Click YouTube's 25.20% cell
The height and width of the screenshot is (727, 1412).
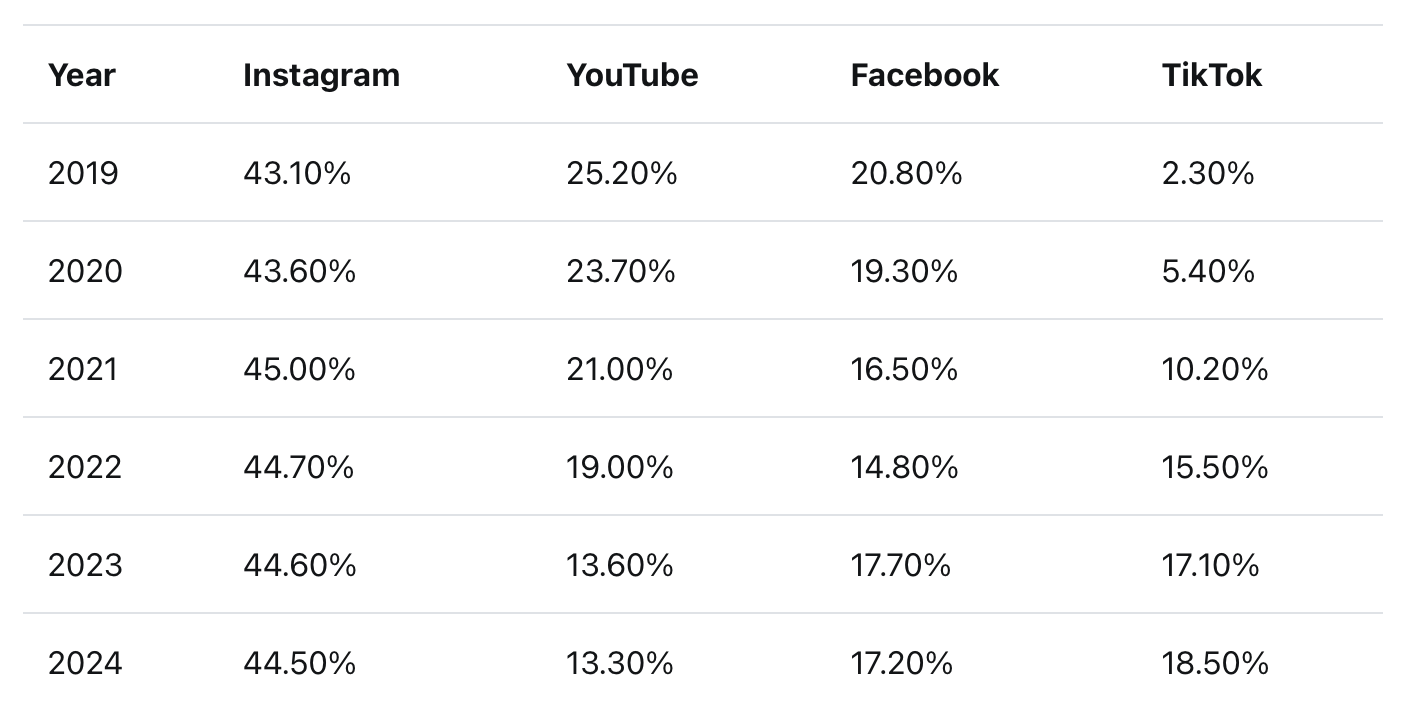click(621, 173)
